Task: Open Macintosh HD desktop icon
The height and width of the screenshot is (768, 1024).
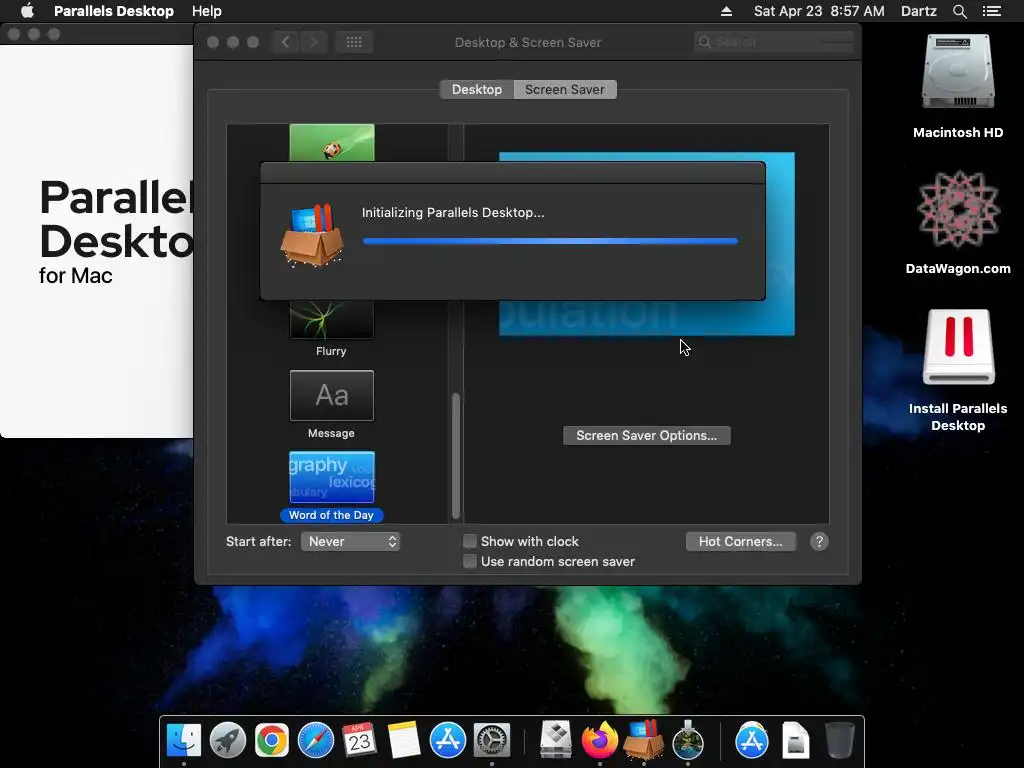Action: (x=958, y=72)
